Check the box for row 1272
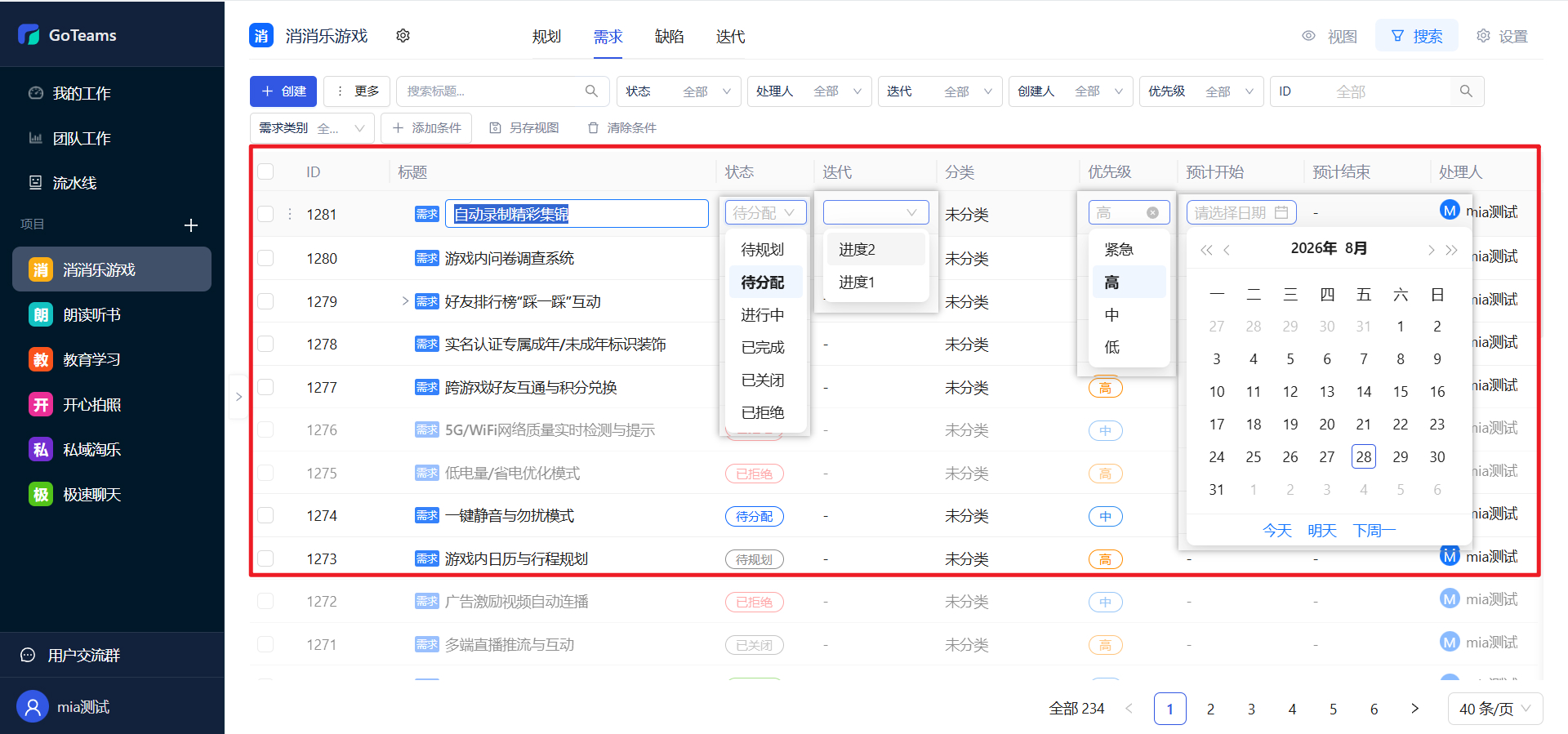Image resolution: width=1568 pixels, height=734 pixels. pyautogui.click(x=265, y=601)
